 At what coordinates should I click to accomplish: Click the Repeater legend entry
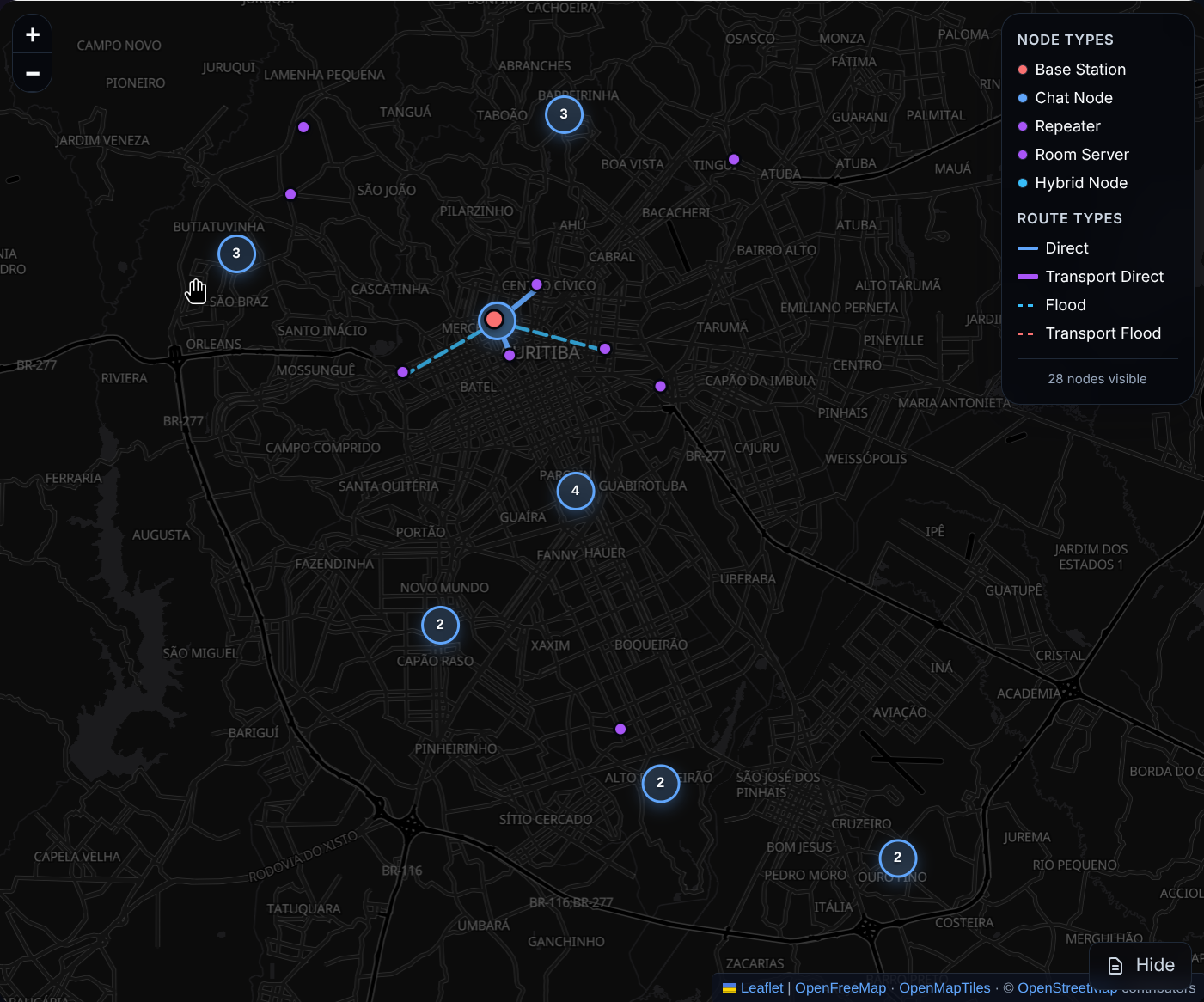click(x=1059, y=126)
